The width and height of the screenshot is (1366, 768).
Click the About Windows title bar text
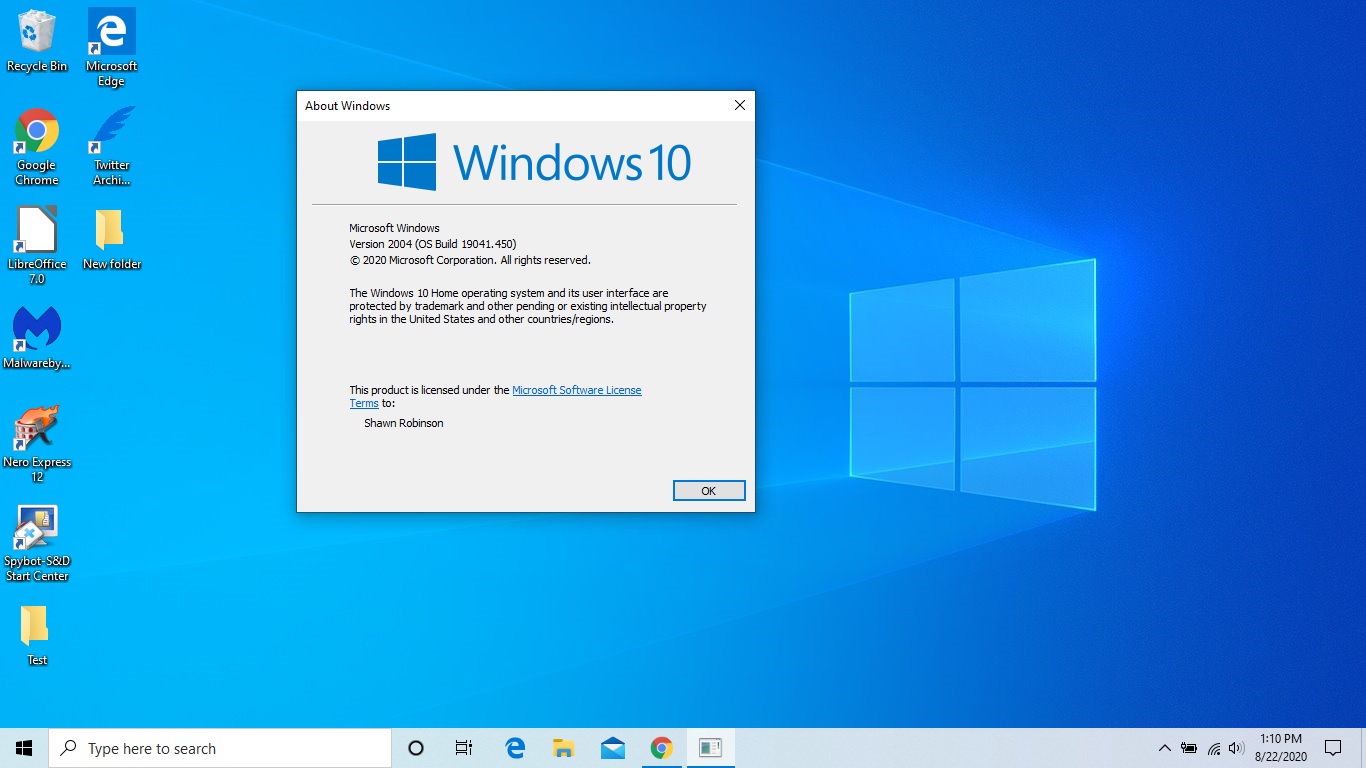click(x=348, y=105)
